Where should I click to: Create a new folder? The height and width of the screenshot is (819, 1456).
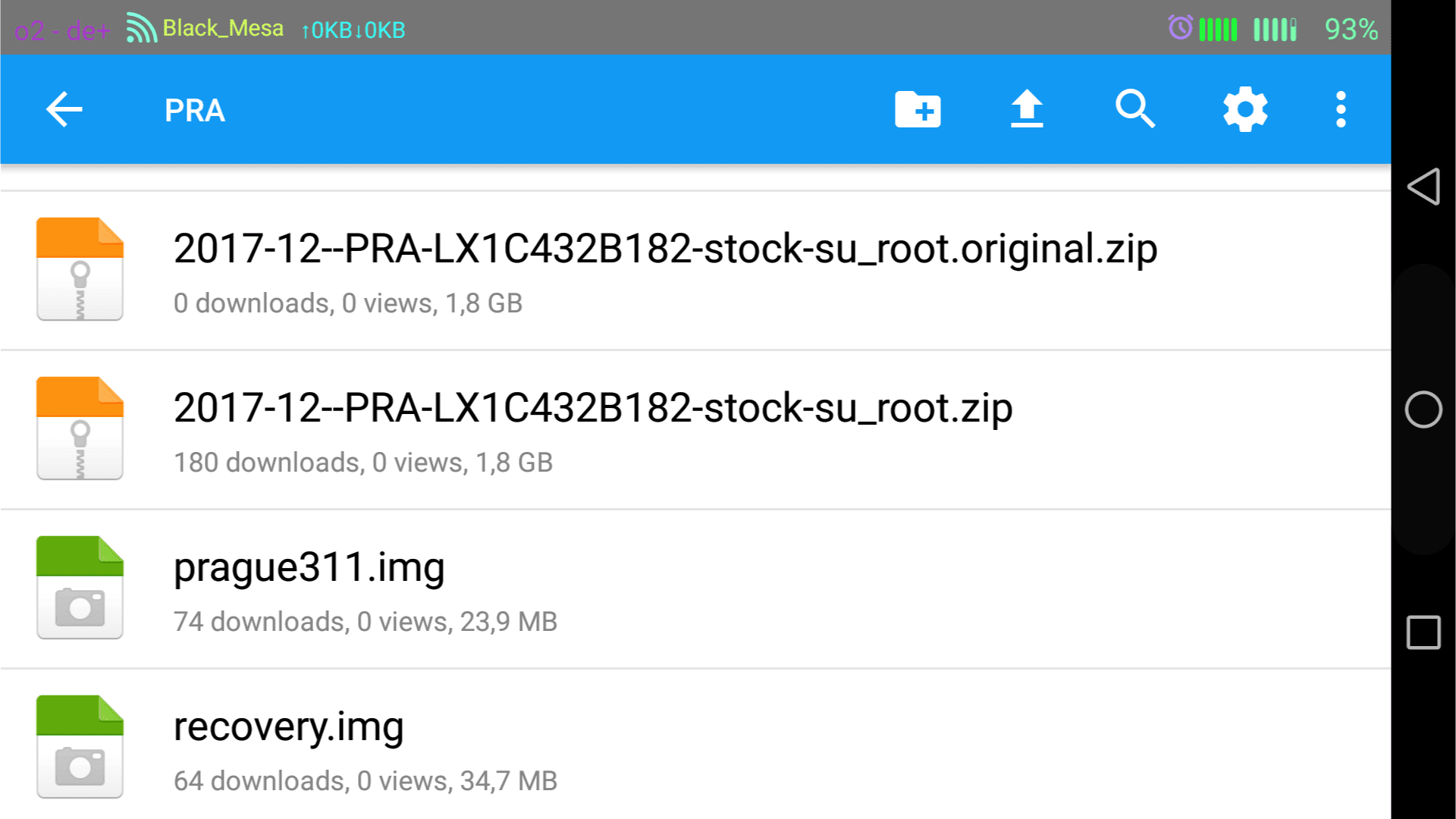click(x=918, y=110)
